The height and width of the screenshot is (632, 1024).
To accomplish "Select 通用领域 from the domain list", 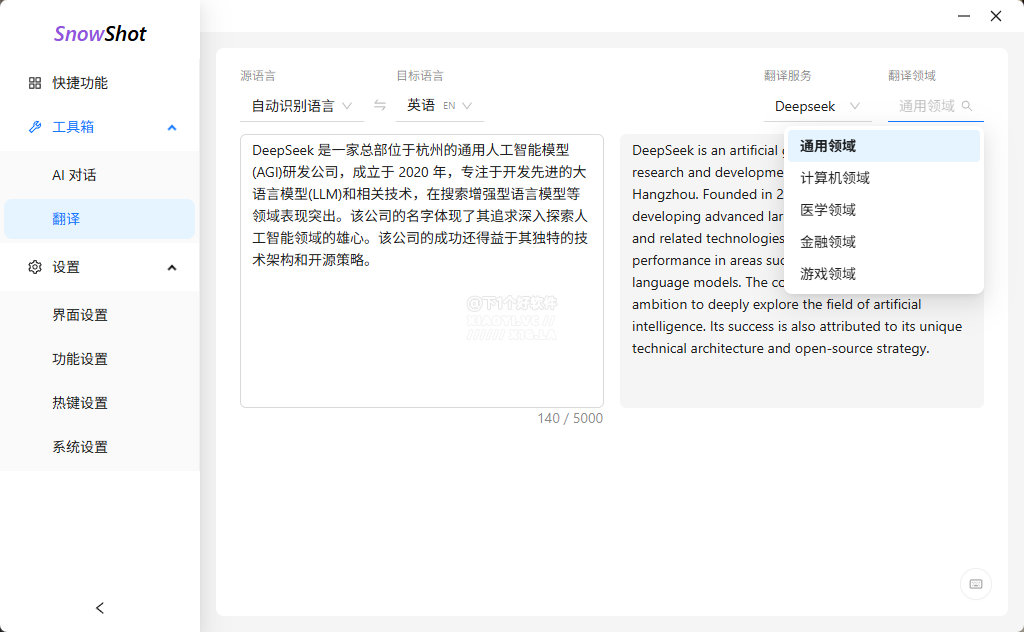I will click(884, 146).
